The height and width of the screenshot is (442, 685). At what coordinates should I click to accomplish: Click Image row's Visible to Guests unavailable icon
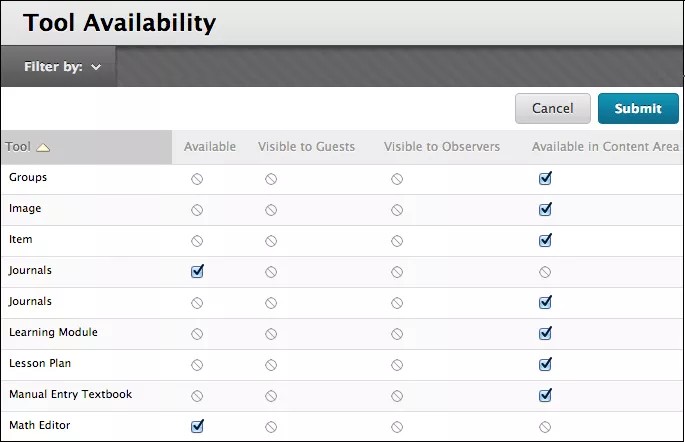tap(271, 210)
